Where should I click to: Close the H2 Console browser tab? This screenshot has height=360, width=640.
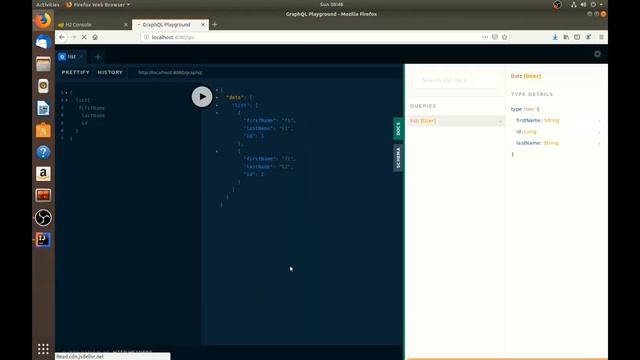pos(126,25)
